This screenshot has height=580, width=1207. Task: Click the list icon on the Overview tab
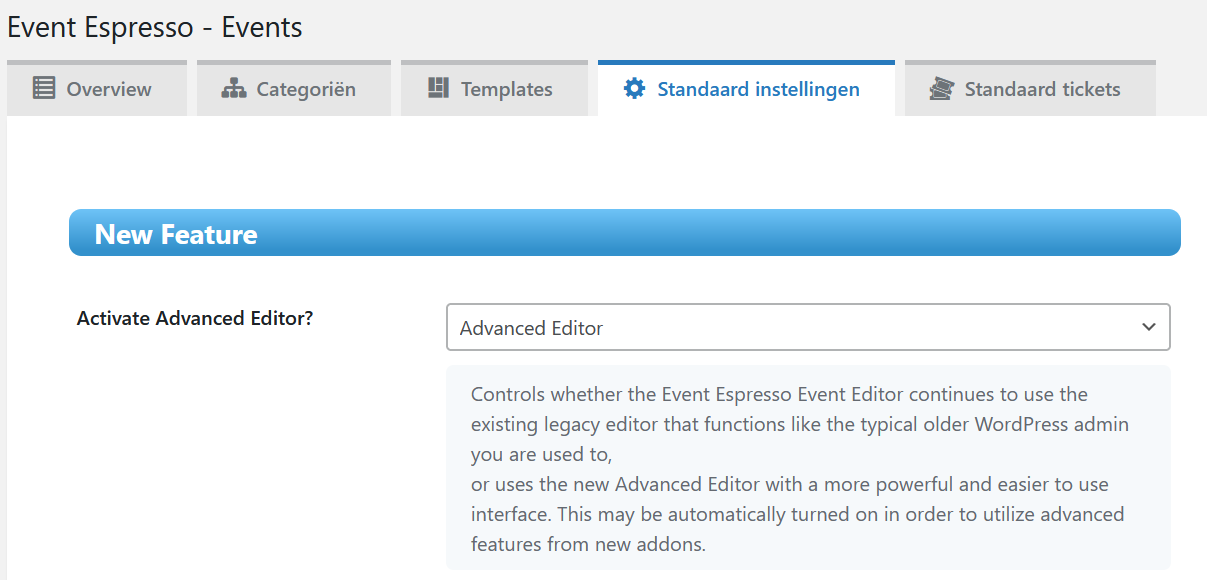click(x=44, y=88)
